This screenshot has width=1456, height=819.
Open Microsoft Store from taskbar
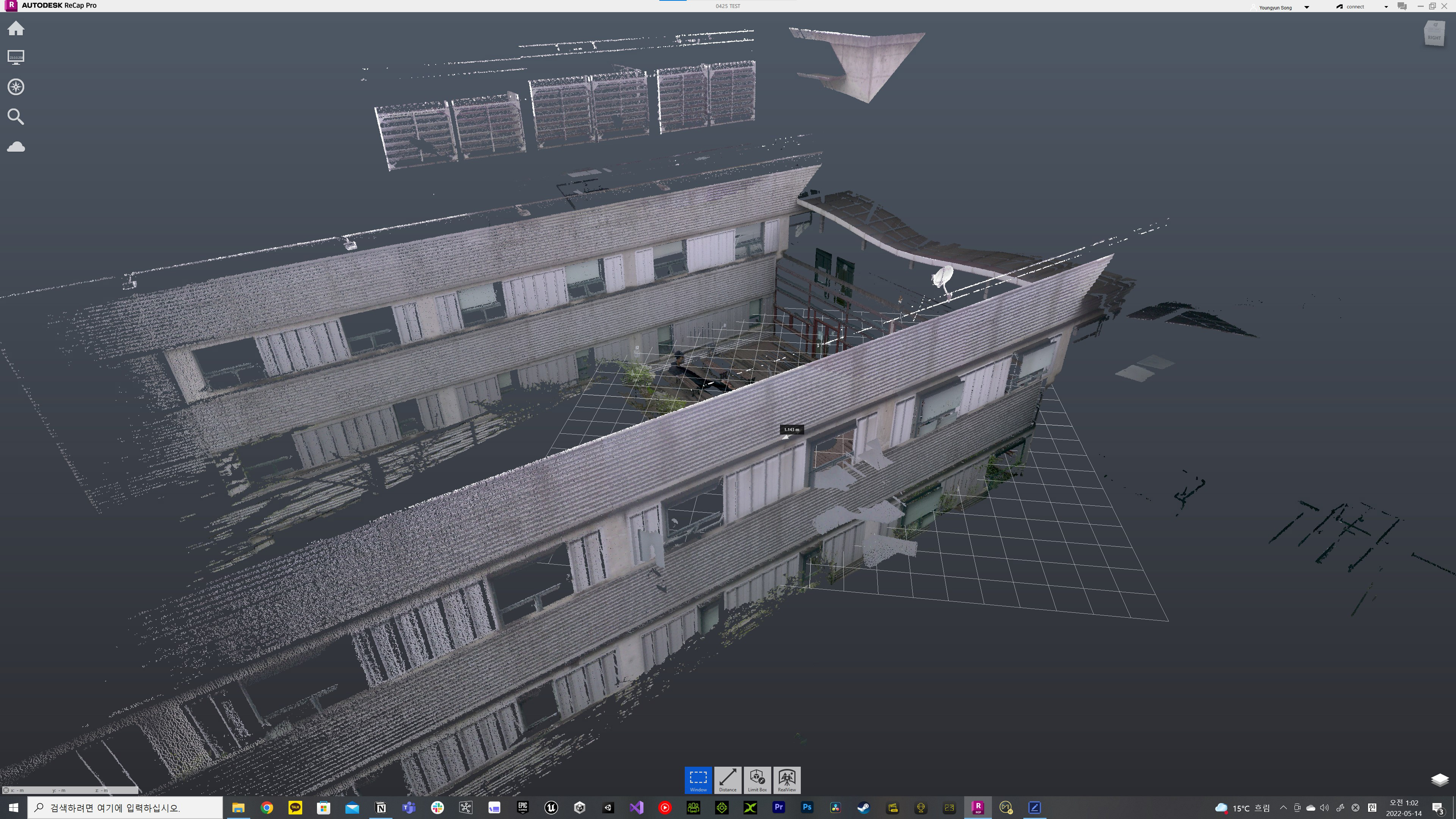point(323,808)
